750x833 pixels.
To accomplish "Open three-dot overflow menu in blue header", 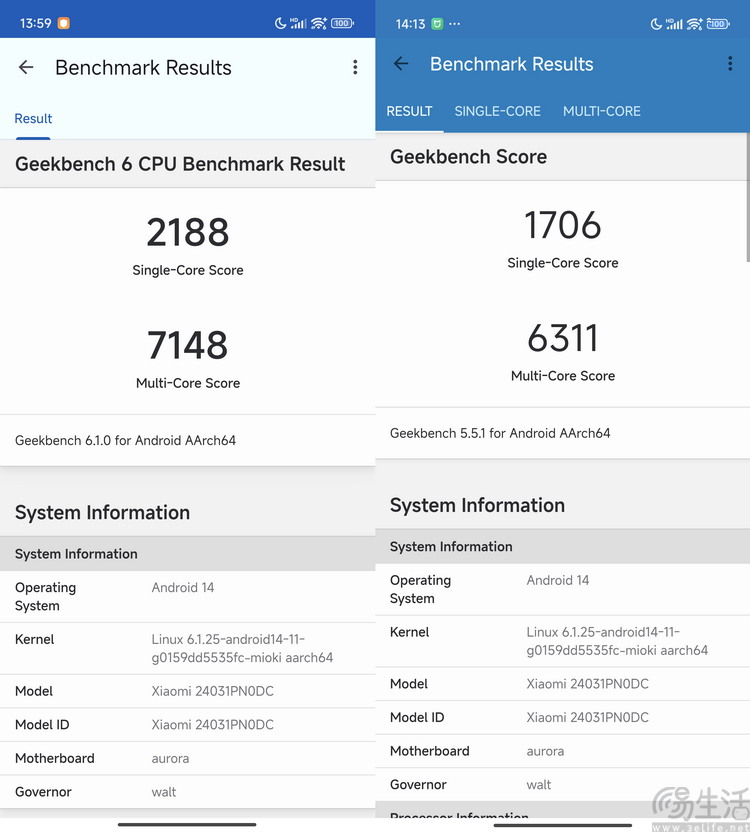I will pos(730,64).
